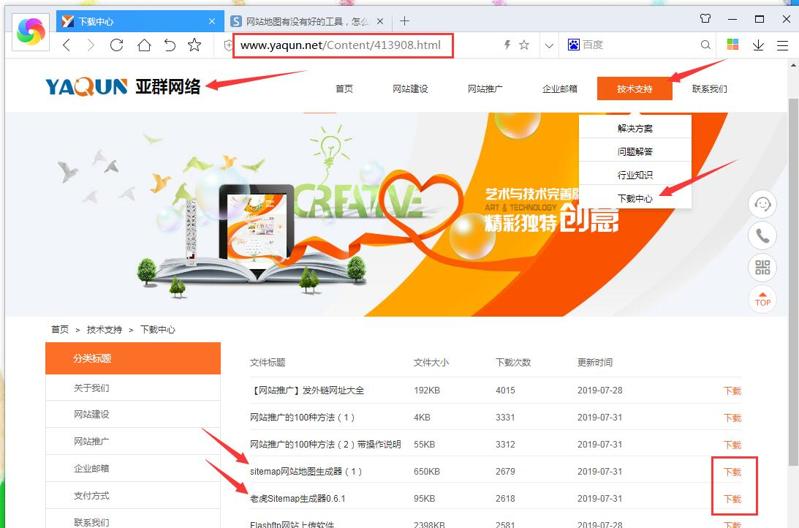Open 企业邮箱 in top navigation
Screen dimensions: 799x528
tap(560, 89)
